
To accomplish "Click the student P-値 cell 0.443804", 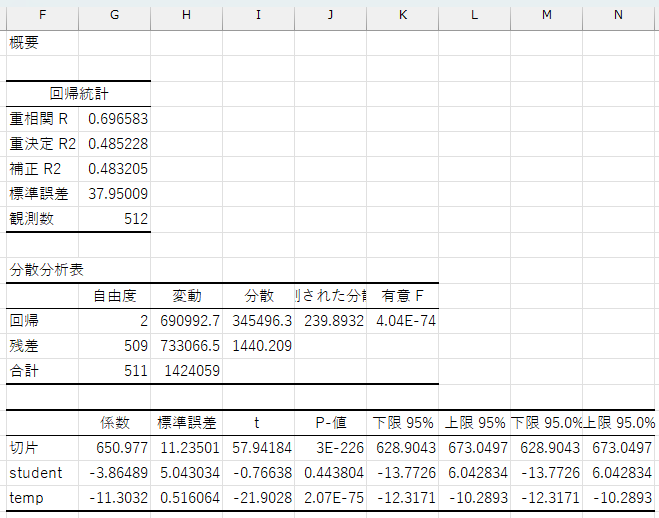I will coord(332,472).
